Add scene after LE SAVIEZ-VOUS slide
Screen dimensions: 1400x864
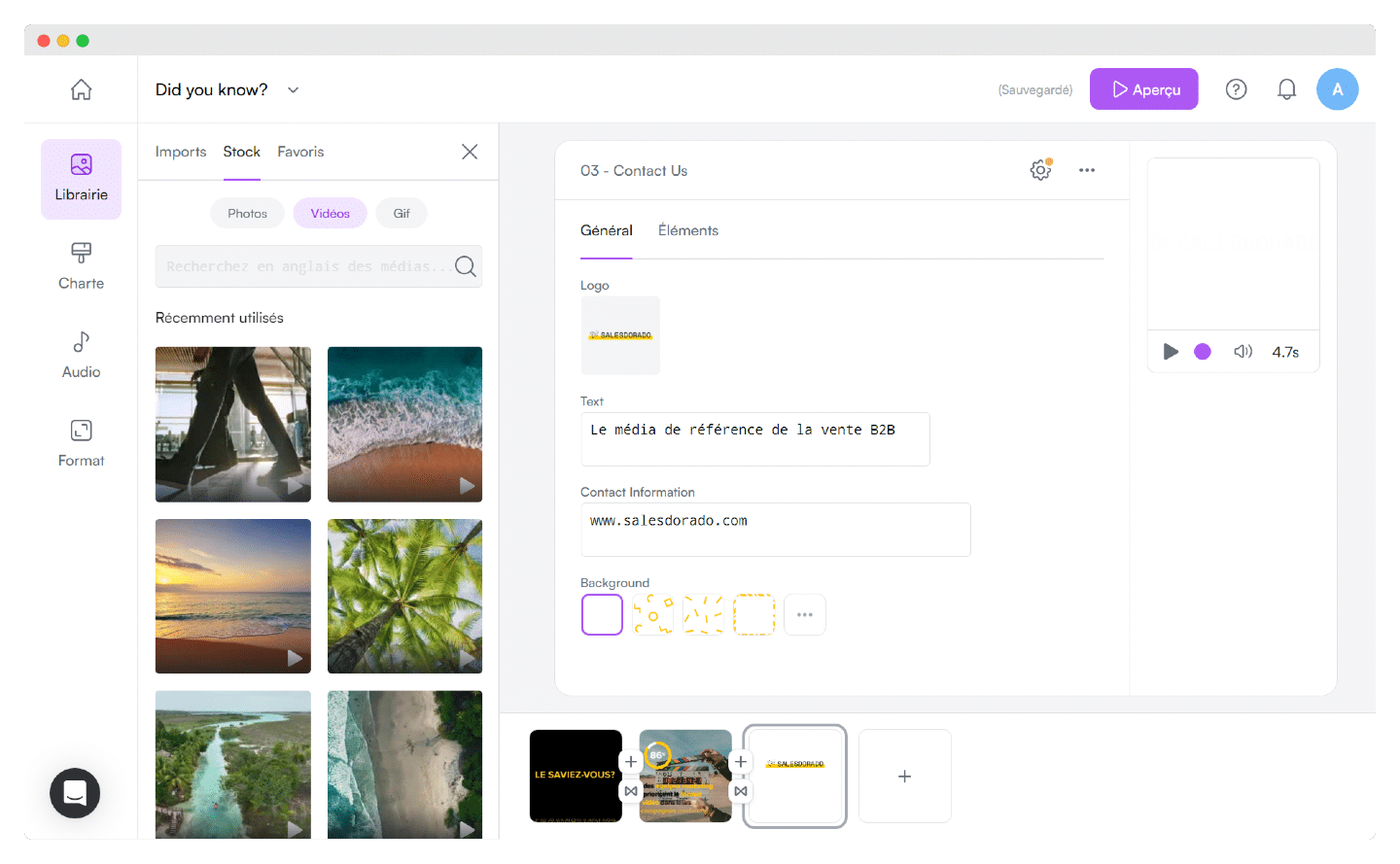[x=631, y=762]
